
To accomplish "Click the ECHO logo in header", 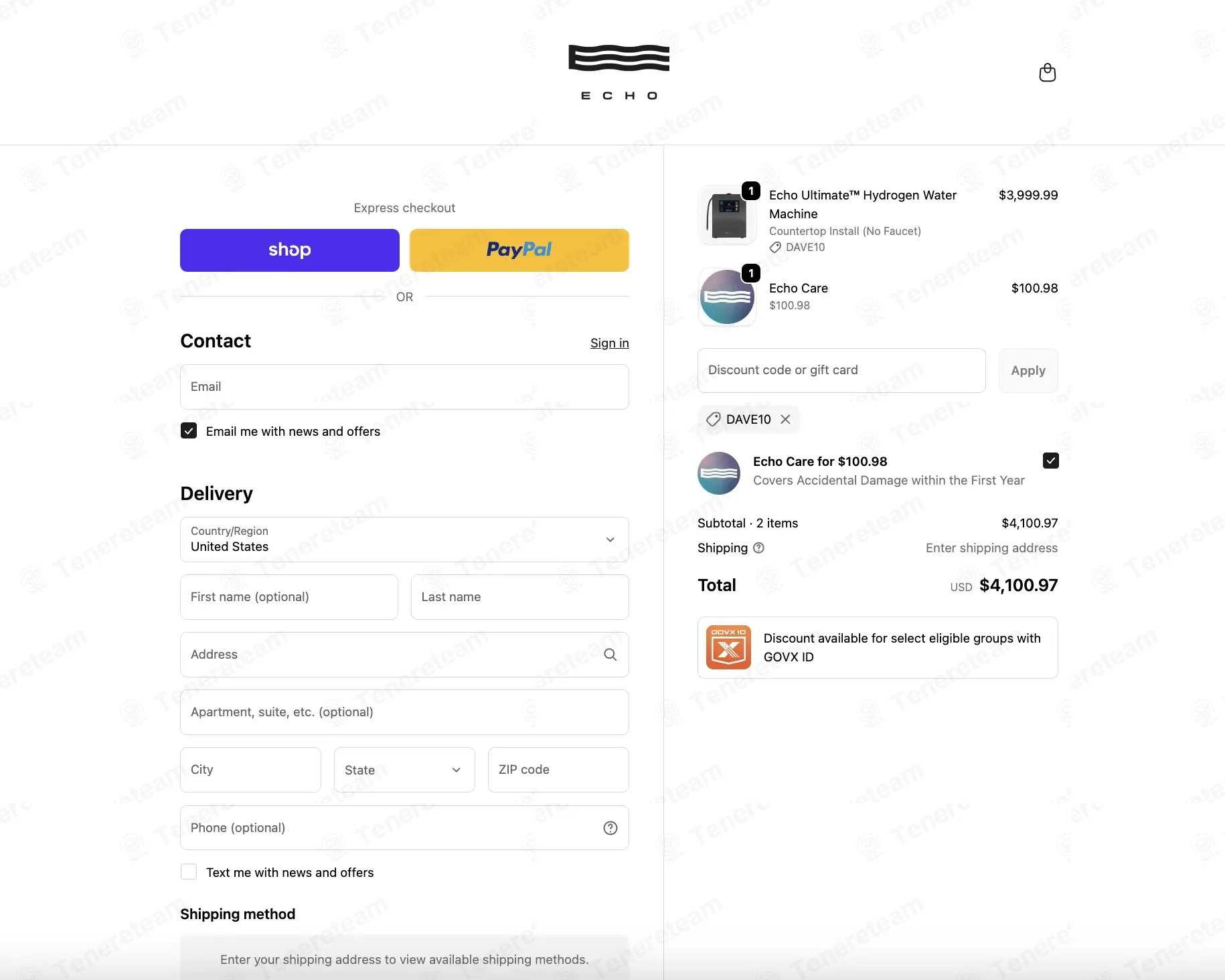I will click(x=619, y=72).
